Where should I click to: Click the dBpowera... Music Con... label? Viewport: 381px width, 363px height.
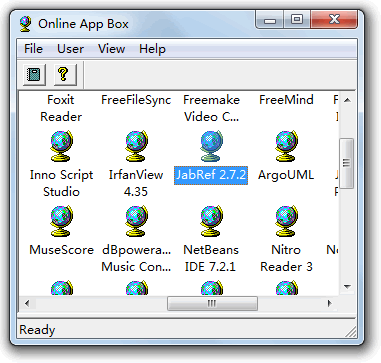(x=136, y=258)
